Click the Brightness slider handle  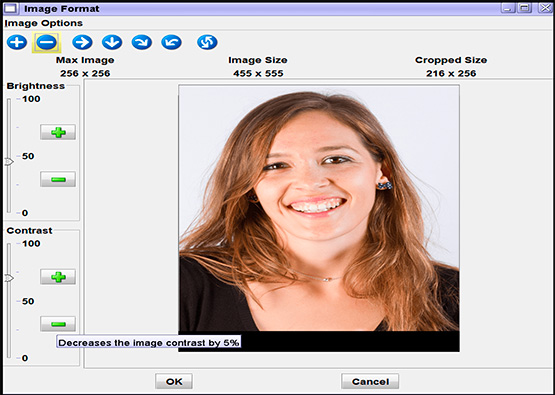tap(9, 162)
